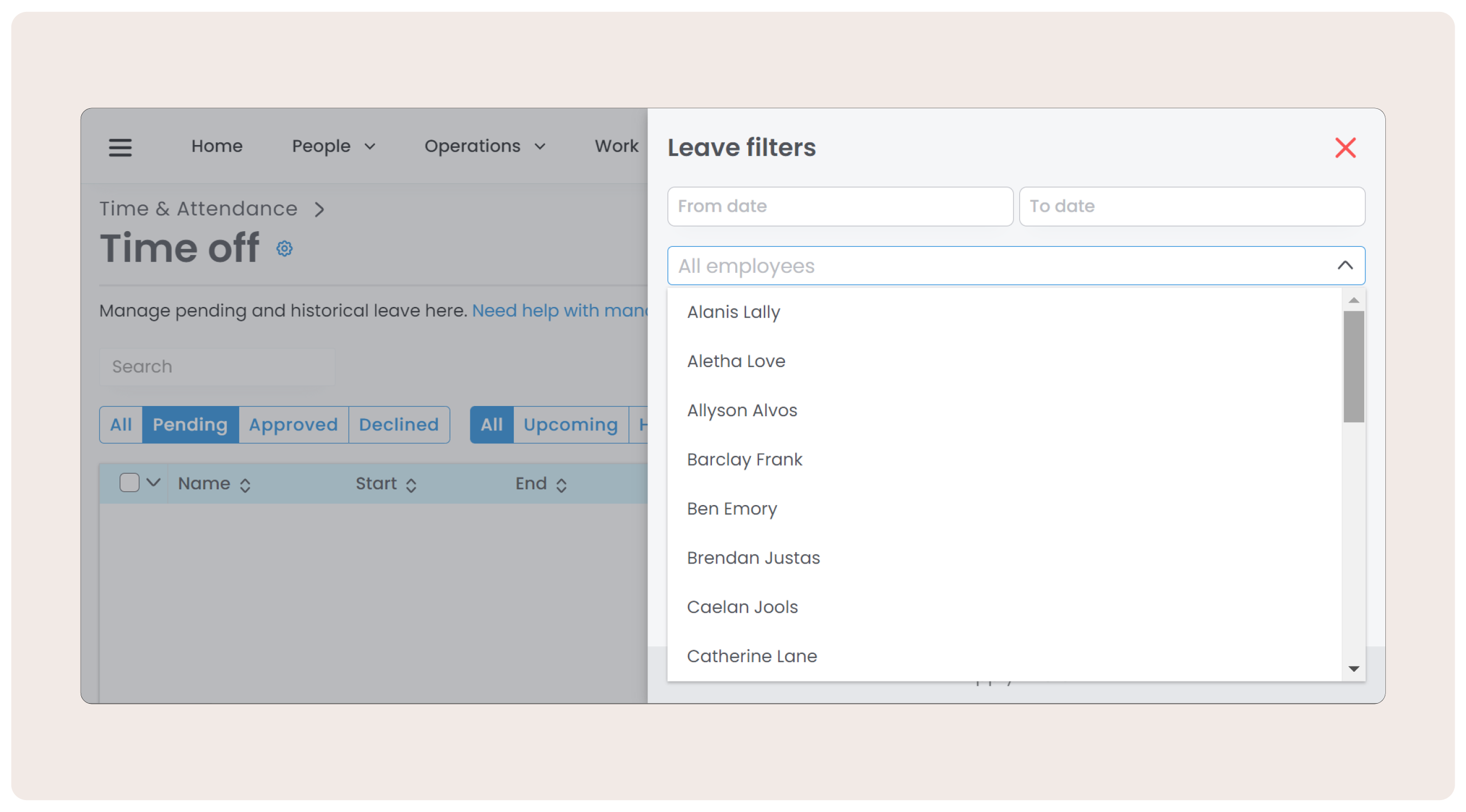Click breadcrumb chevron after Time & Attendance
Viewport: 1466px width, 812px height.
tap(320, 209)
